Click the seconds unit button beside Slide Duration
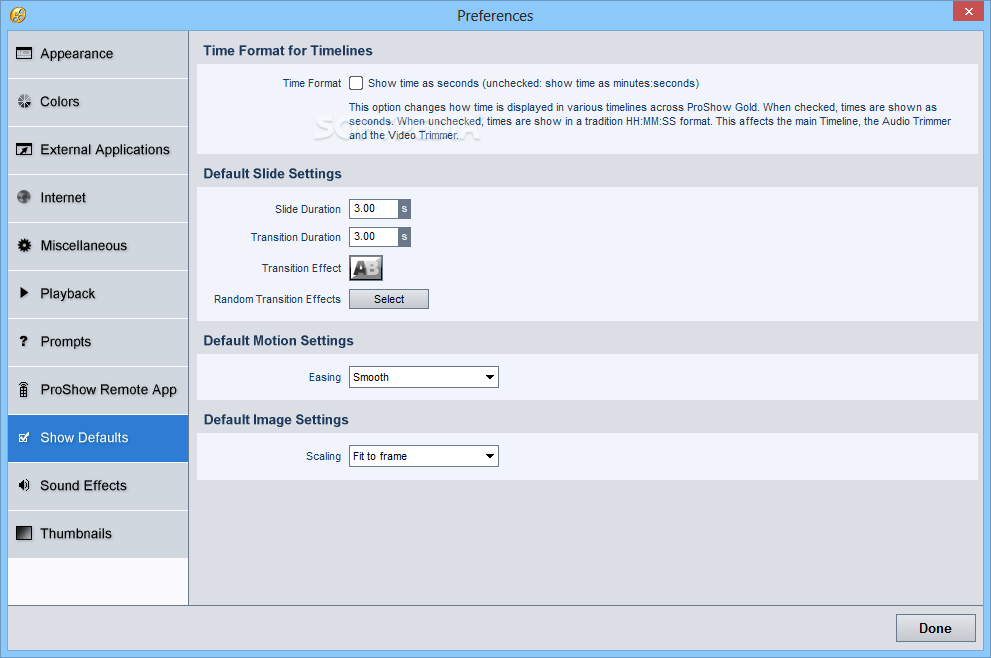The image size is (991, 658). [x=404, y=209]
